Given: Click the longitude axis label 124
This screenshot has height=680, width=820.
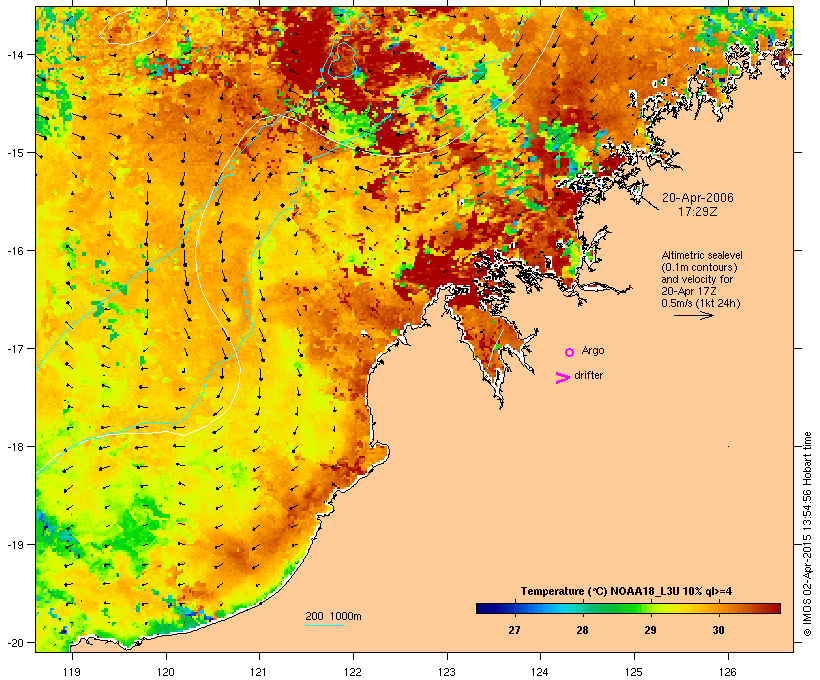Looking at the screenshot, I should click(540, 672).
